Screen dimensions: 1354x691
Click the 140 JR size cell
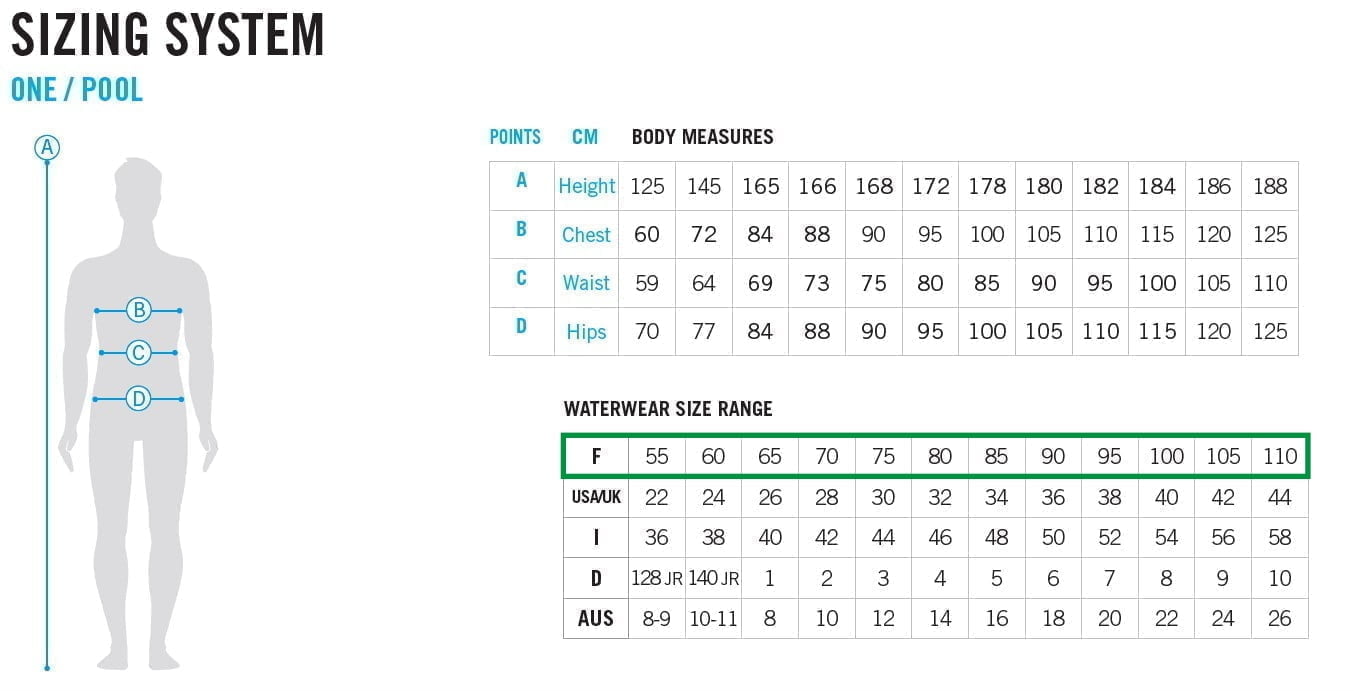[713, 578]
